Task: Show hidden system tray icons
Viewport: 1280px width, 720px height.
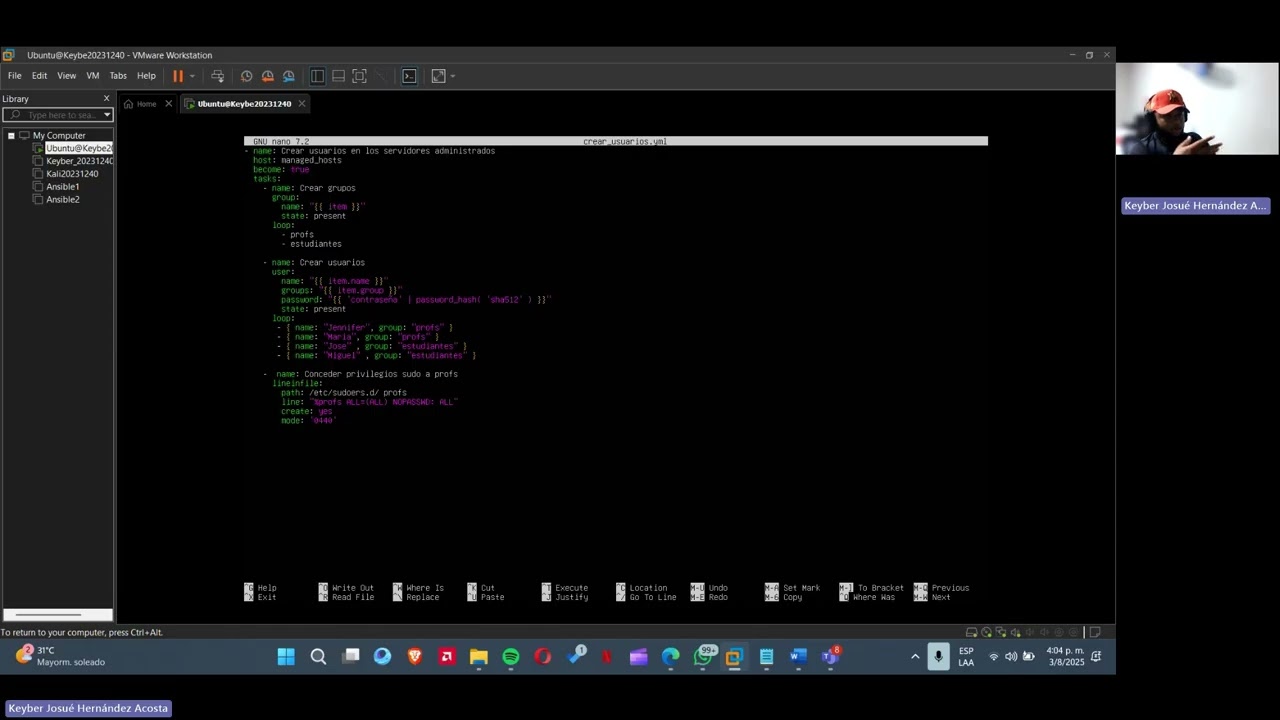Action: click(915, 657)
